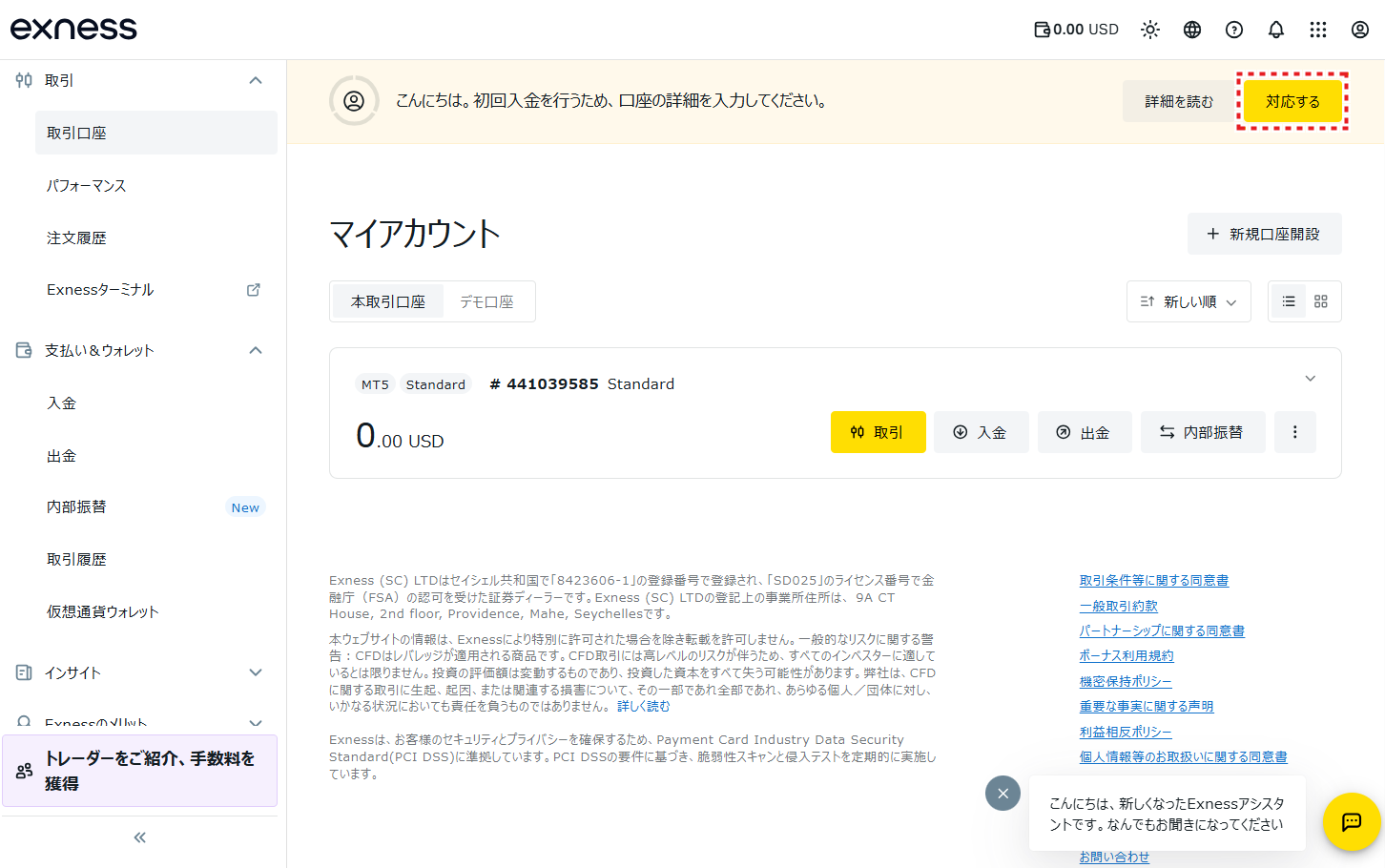Viewport: 1385px width, 868px height.
Task: Collapse the 支払い＆ウォレット section
Action: coord(256,350)
